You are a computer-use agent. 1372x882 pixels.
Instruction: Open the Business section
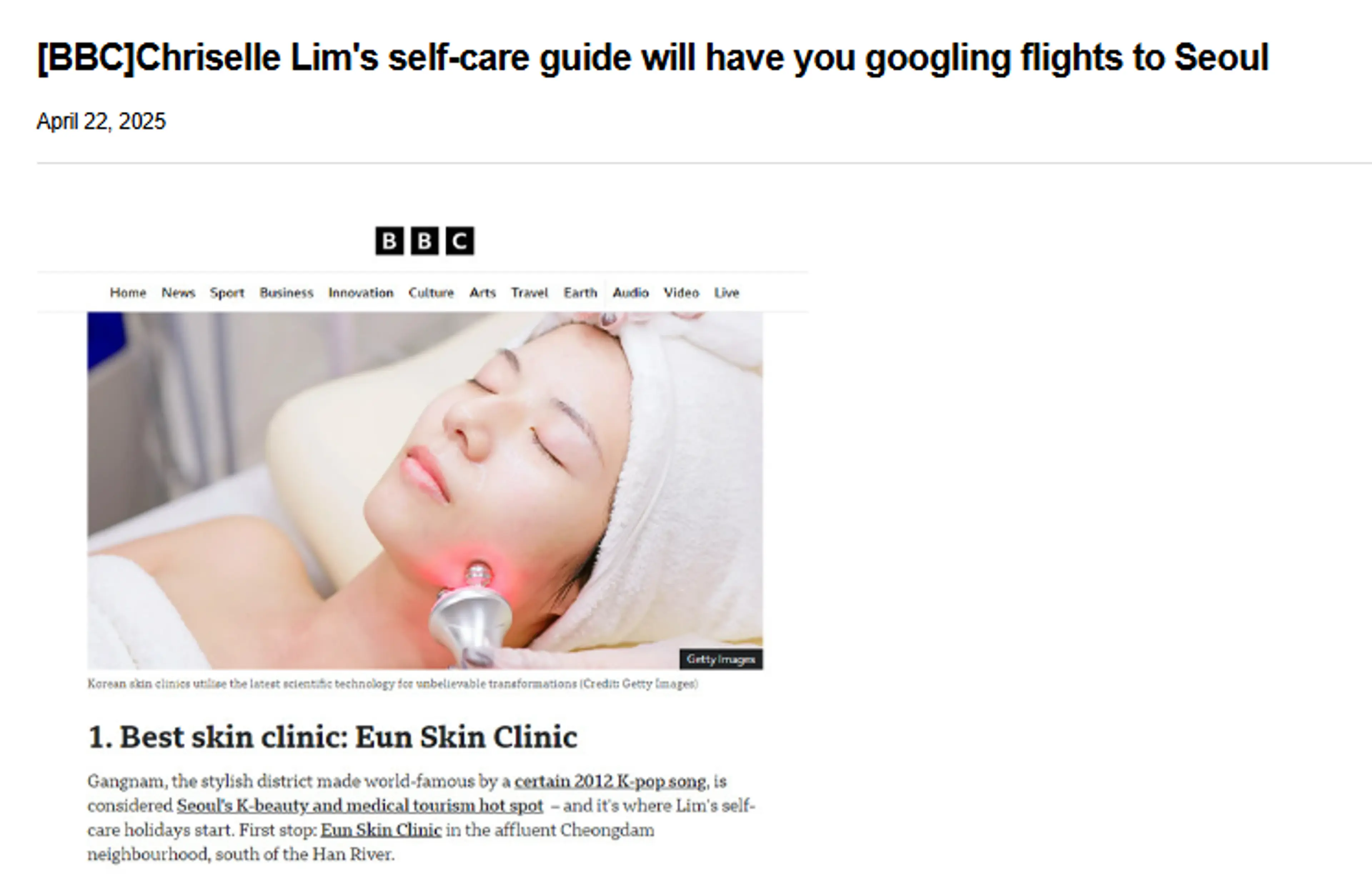point(287,293)
